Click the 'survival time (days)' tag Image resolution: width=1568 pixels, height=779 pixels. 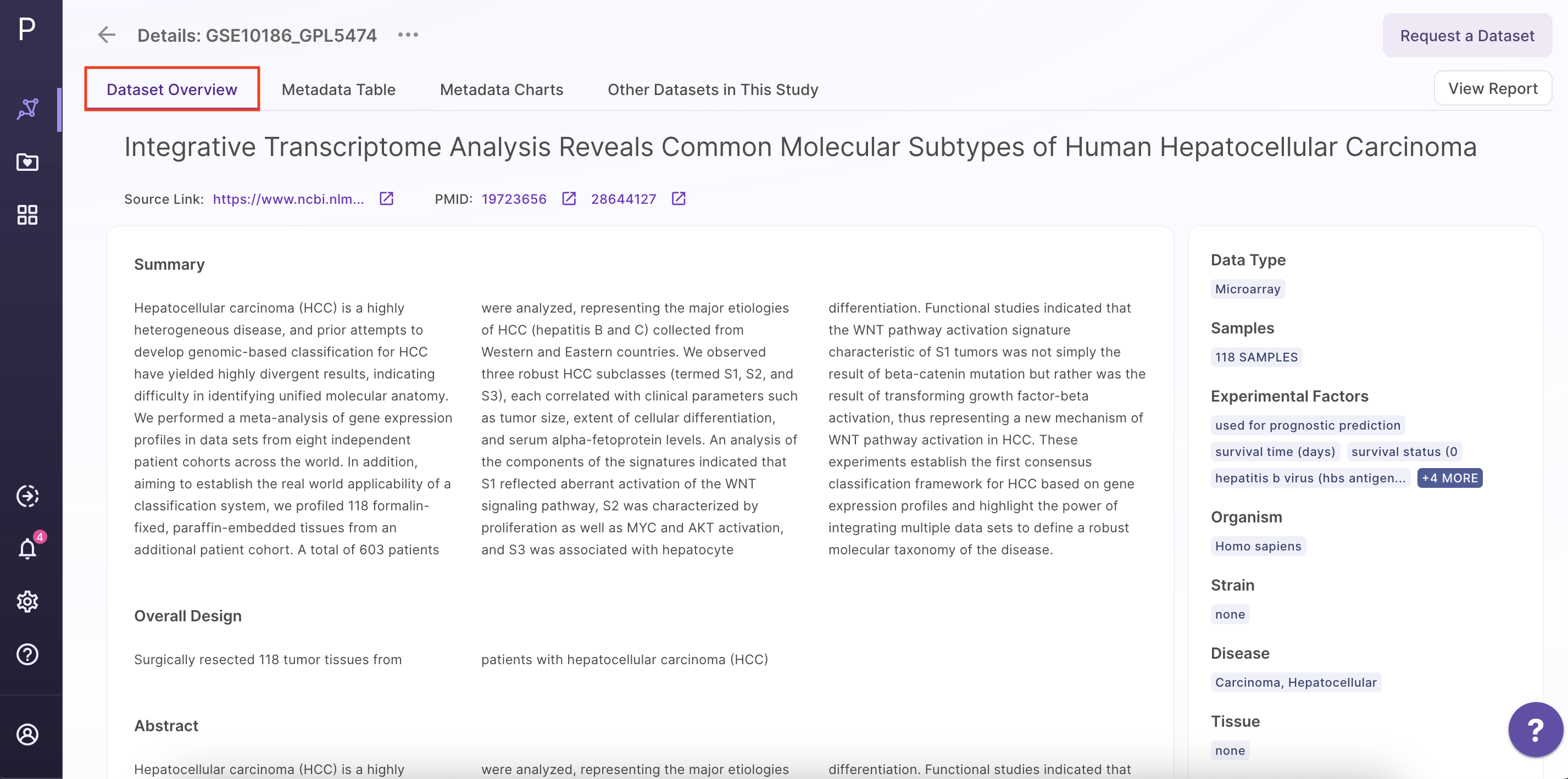[1275, 452]
